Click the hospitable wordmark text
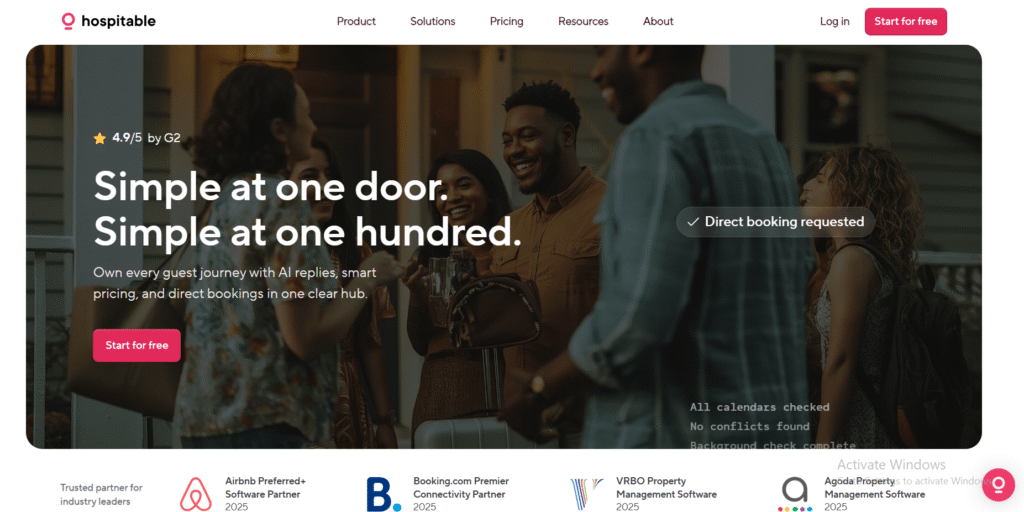This screenshot has height=512, width=1024. (x=118, y=21)
